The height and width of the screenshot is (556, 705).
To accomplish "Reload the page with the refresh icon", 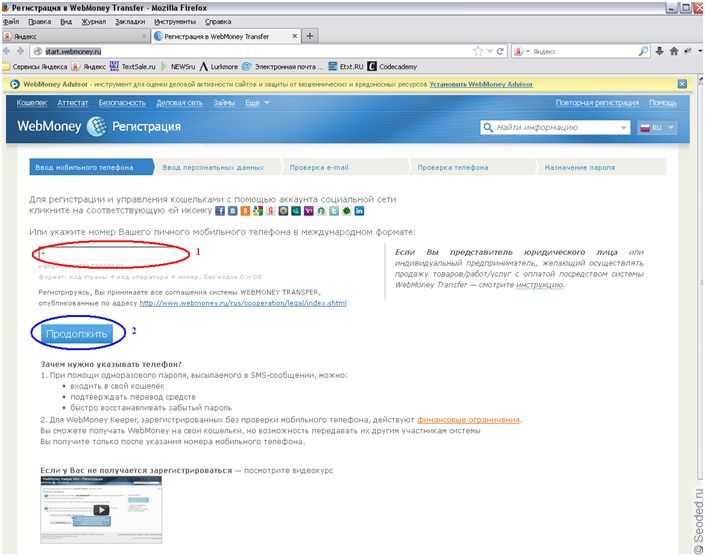I will pyautogui.click(x=500, y=51).
